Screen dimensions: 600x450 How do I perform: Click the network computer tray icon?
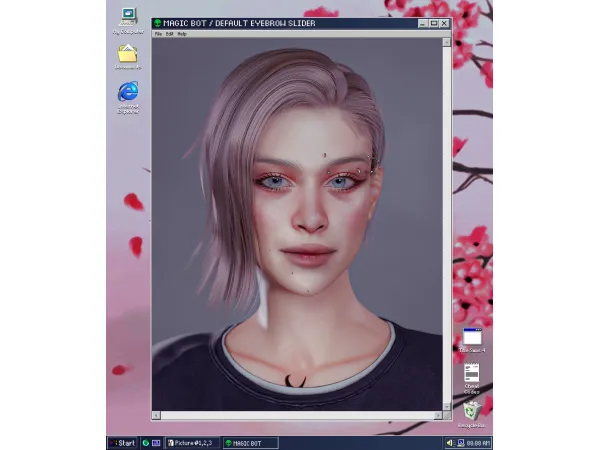(x=461, y=443)
